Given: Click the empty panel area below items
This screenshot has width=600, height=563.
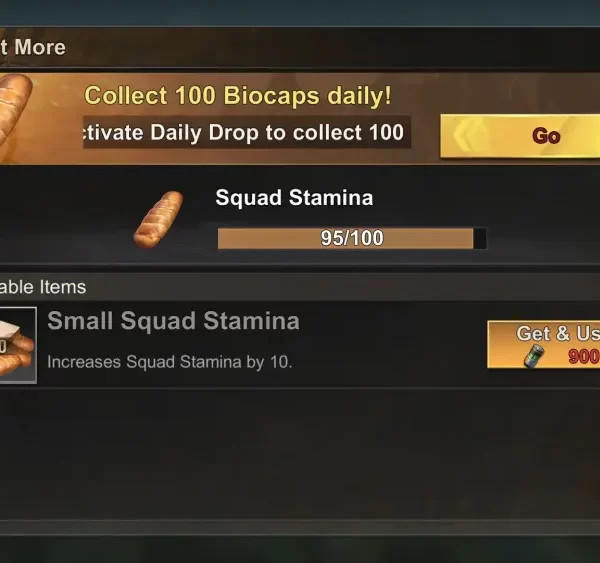Looking at the screenshot, I should [300, 454].
